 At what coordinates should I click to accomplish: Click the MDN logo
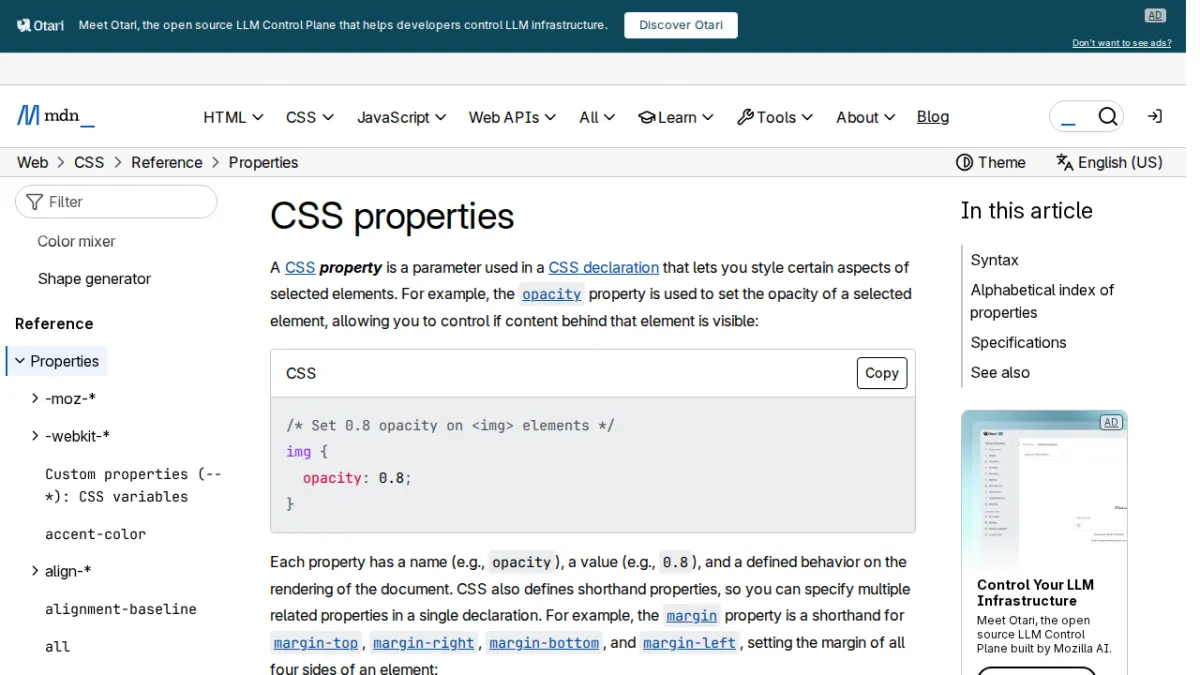coord(56,116)
